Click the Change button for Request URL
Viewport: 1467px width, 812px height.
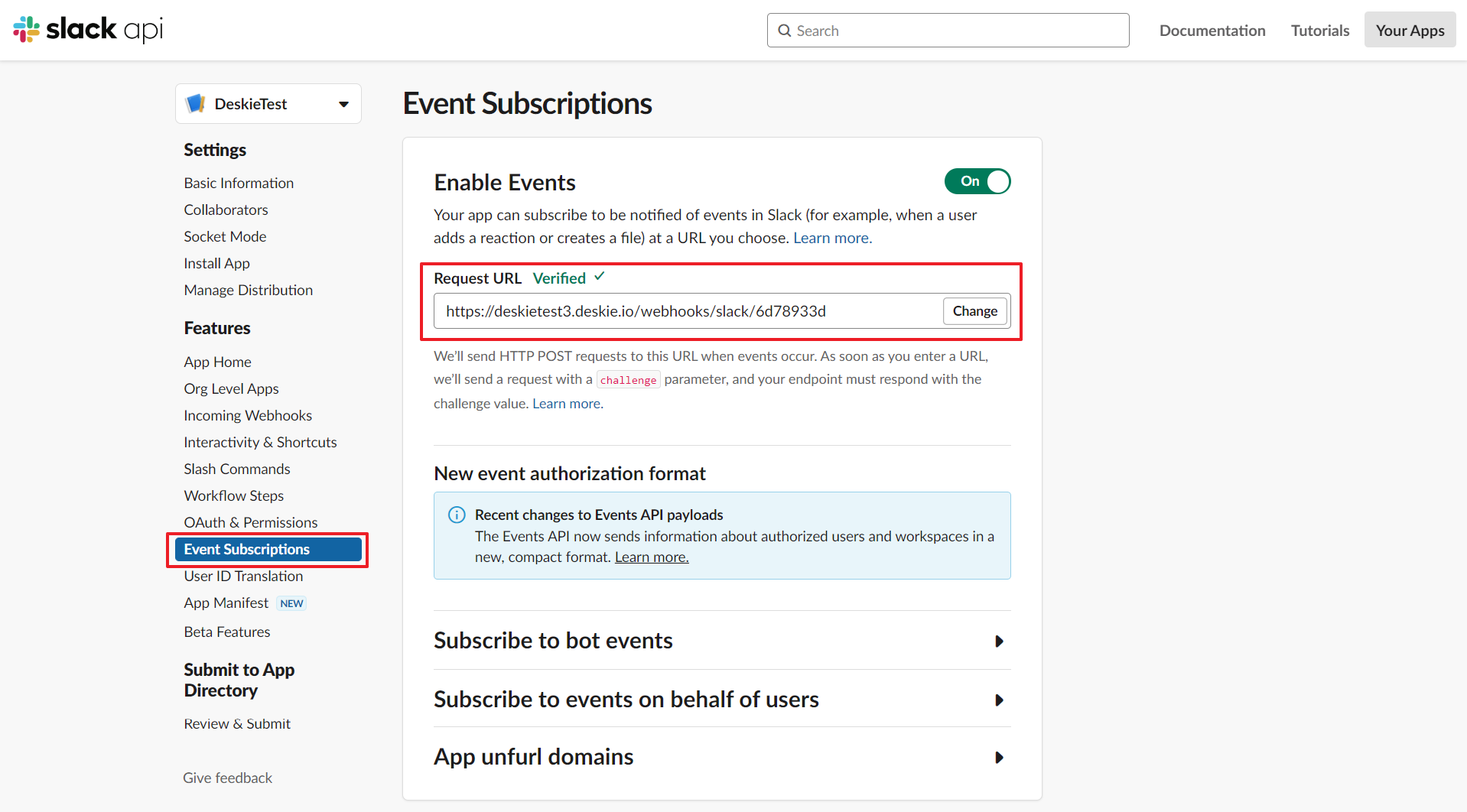975,311
